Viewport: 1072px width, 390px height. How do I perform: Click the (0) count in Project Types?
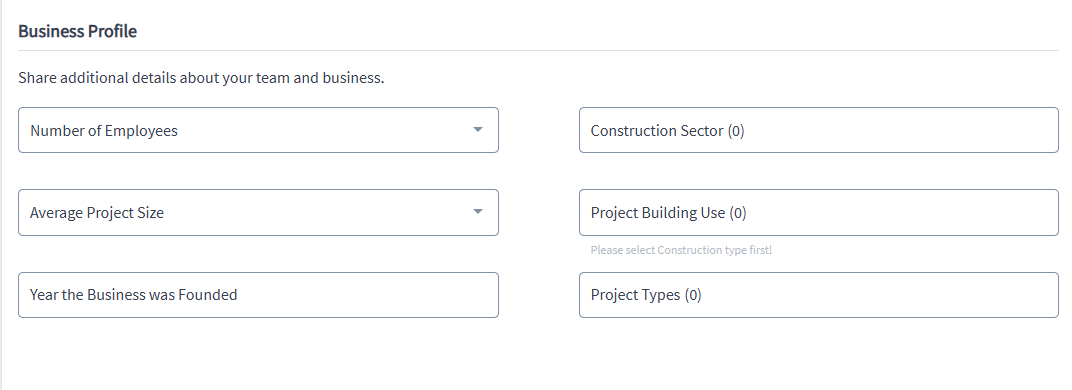[693, 295]
